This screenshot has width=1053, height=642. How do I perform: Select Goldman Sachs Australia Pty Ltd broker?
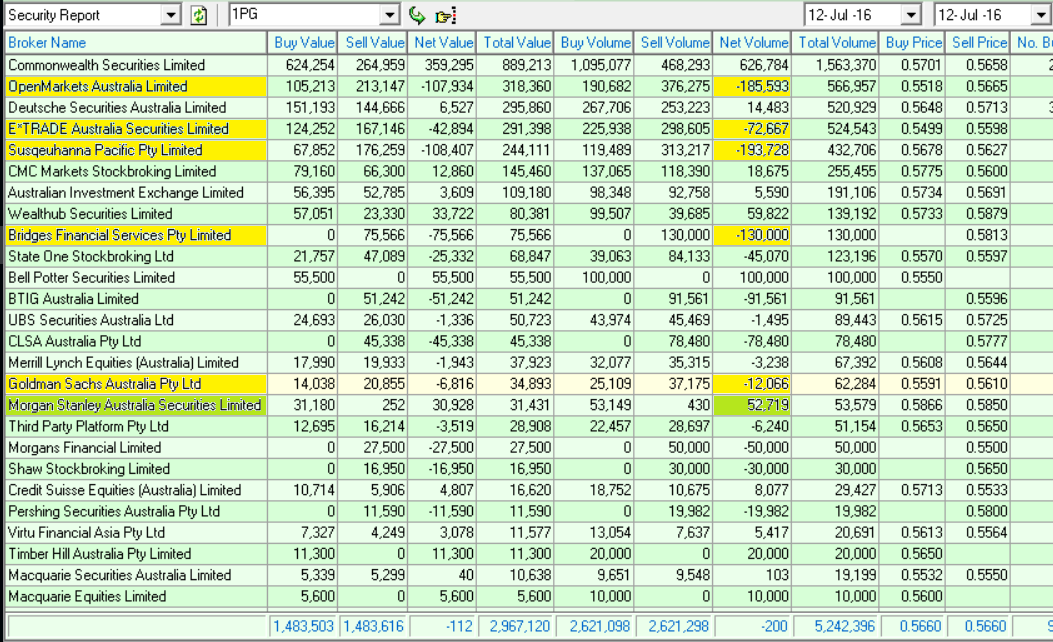[136, 384]
